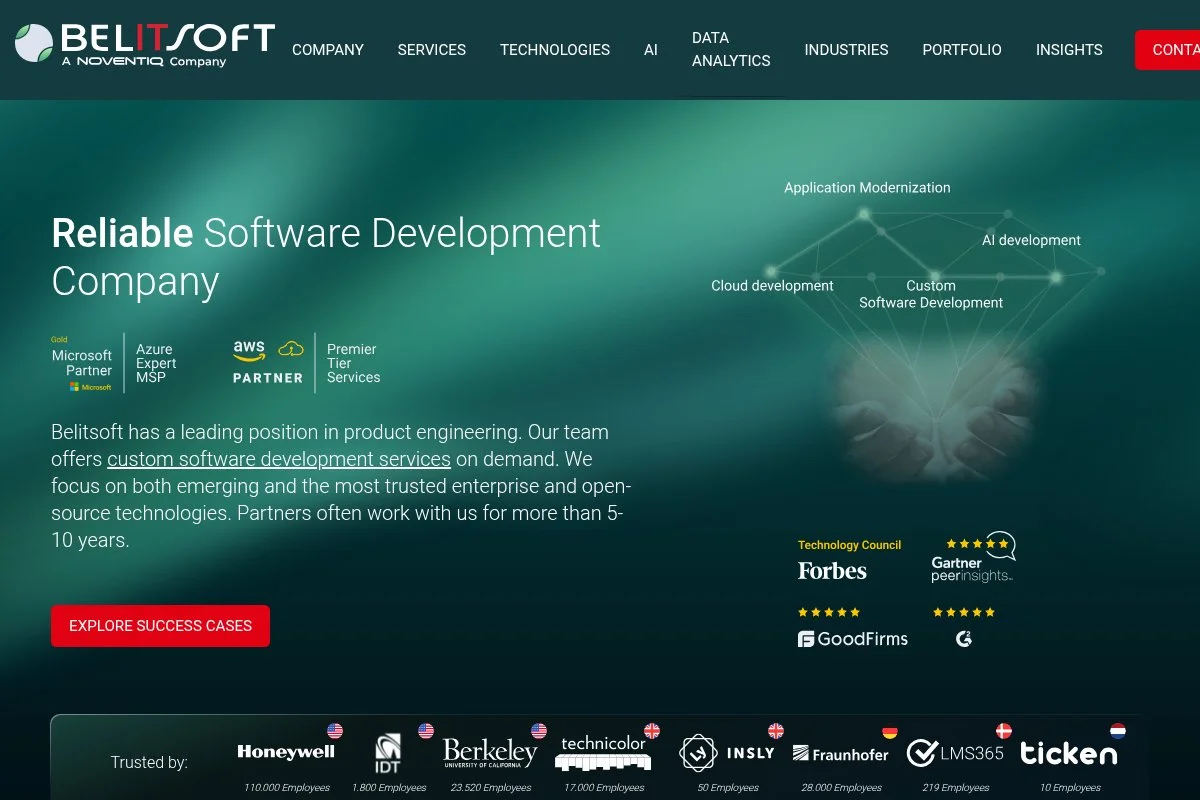The height and width of the screenshot is (800, 1200).
Task: Open the TECHNOLOGIES dropdown menu
Action: [x=554, y=50]
